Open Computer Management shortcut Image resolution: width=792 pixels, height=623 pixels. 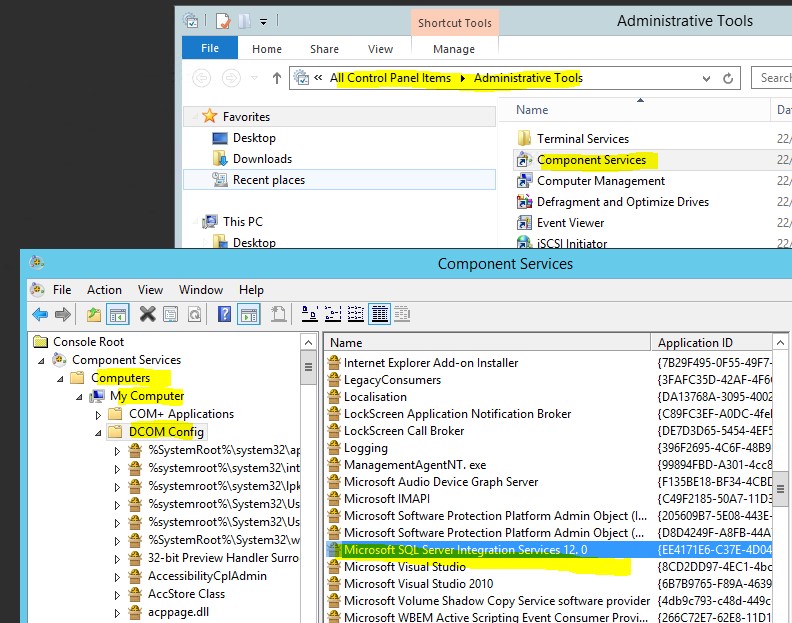click(x=601, y=181)
